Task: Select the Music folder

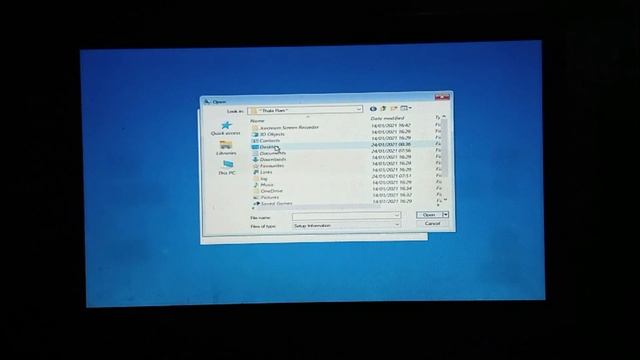Action: 263,185
